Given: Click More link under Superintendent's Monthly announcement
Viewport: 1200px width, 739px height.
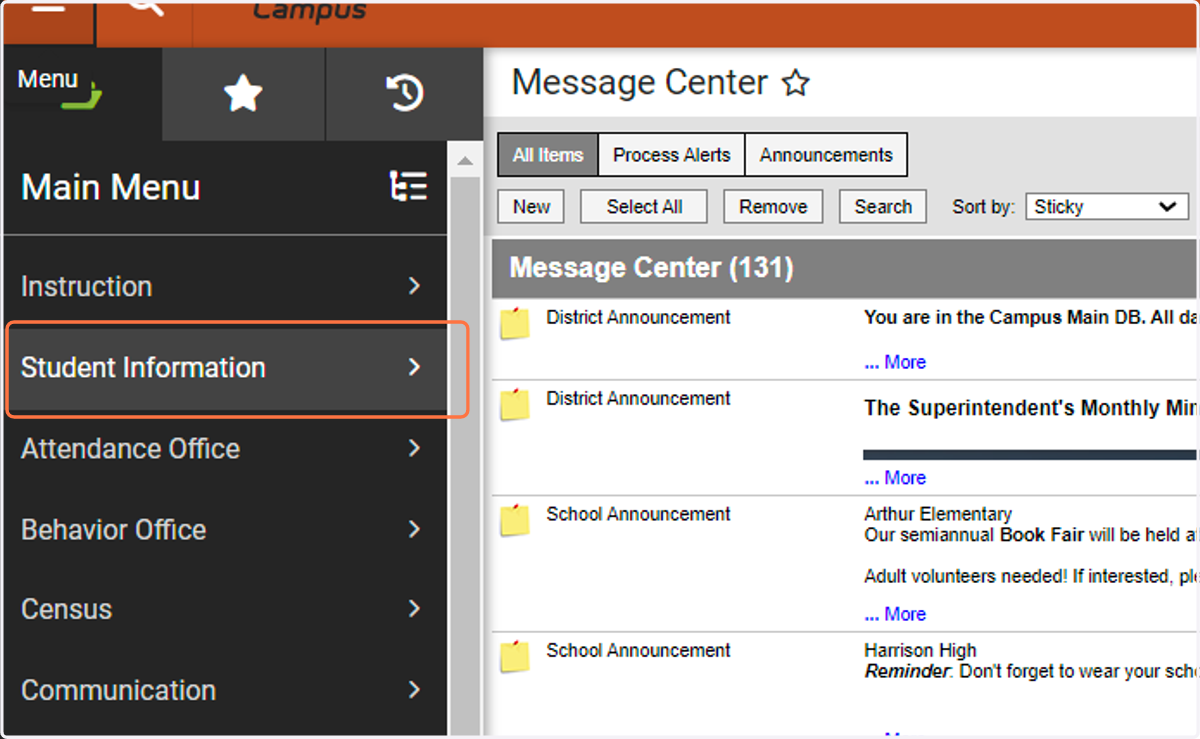Looking at the screenshot, I should (x=895, y=478).
